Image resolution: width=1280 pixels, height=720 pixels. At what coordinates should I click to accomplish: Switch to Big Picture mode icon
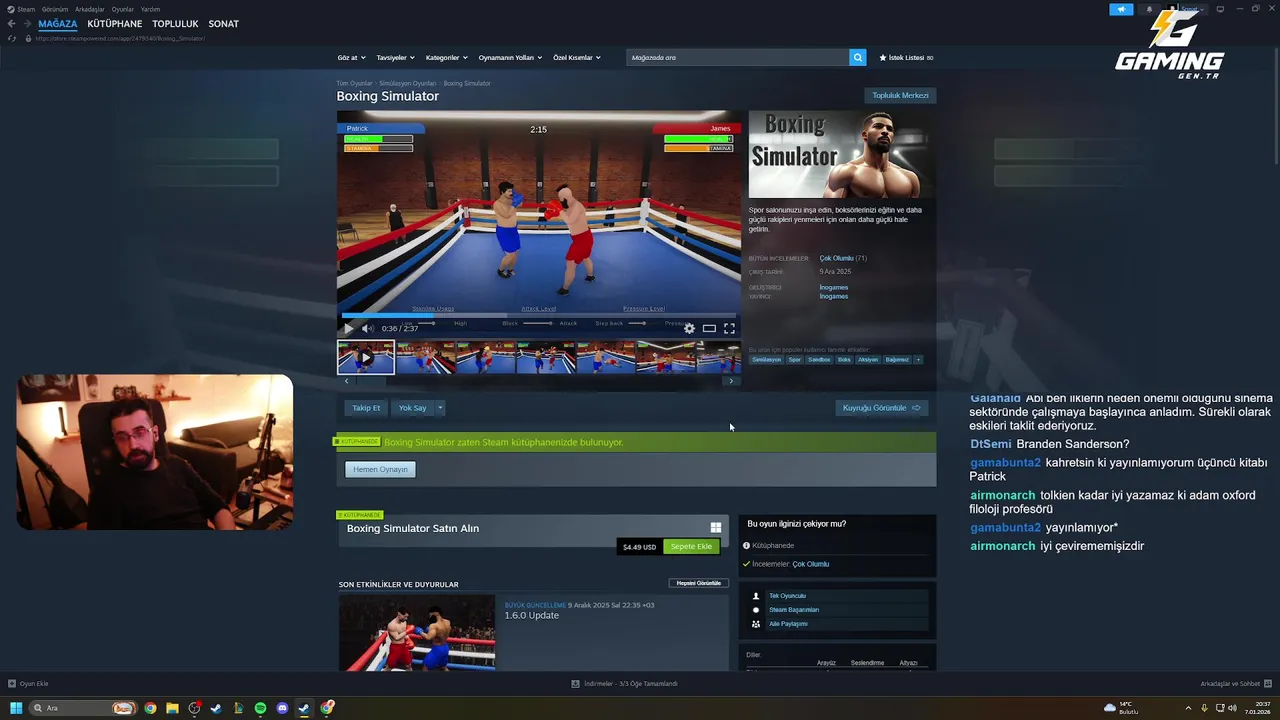click(x=1220, y=9)
